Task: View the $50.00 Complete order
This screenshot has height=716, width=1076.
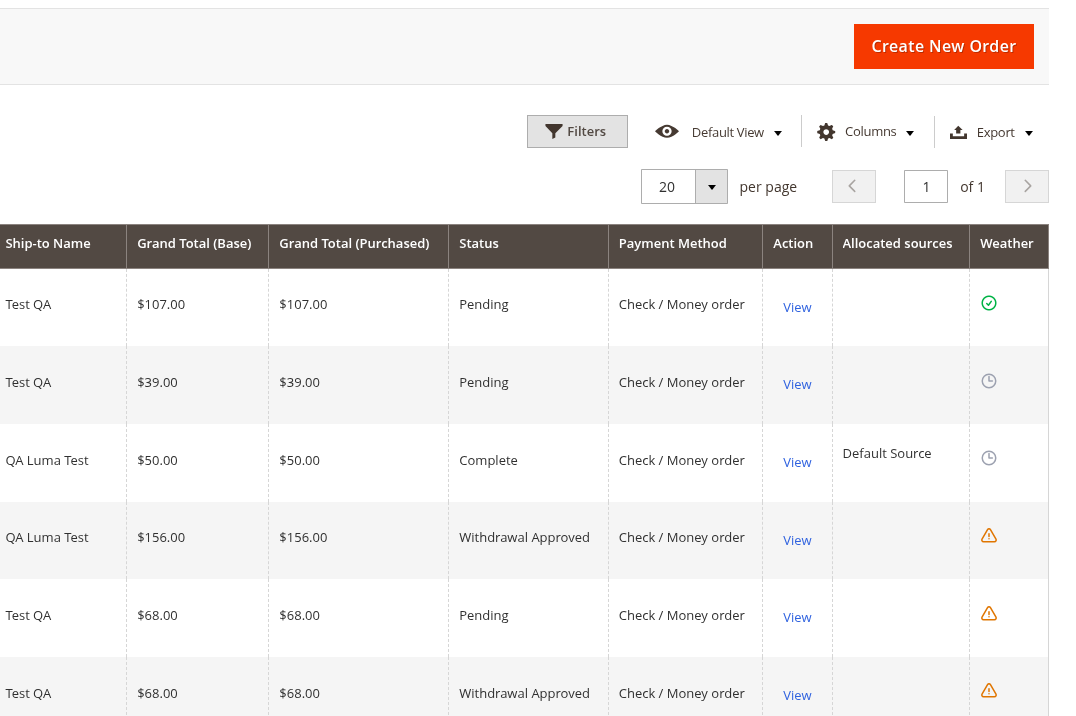Action: point(797,463)
